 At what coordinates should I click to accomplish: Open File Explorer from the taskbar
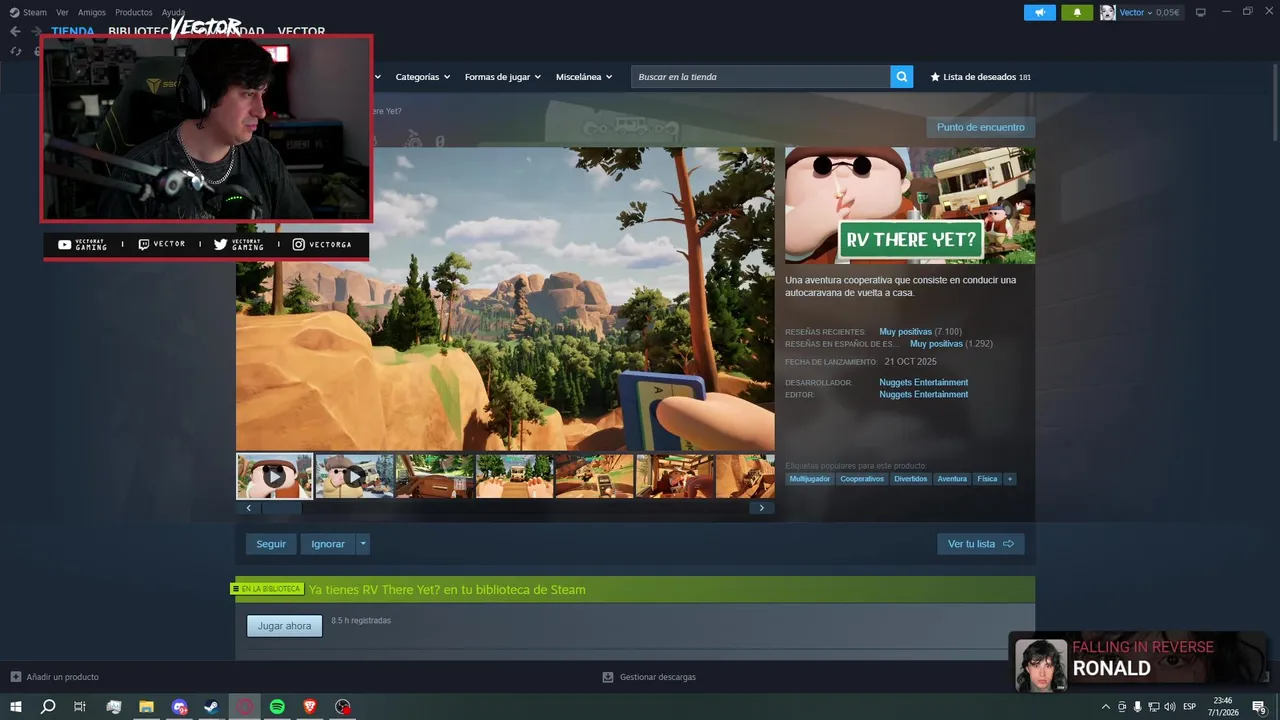pyautogui.click(x=146, y=707)
